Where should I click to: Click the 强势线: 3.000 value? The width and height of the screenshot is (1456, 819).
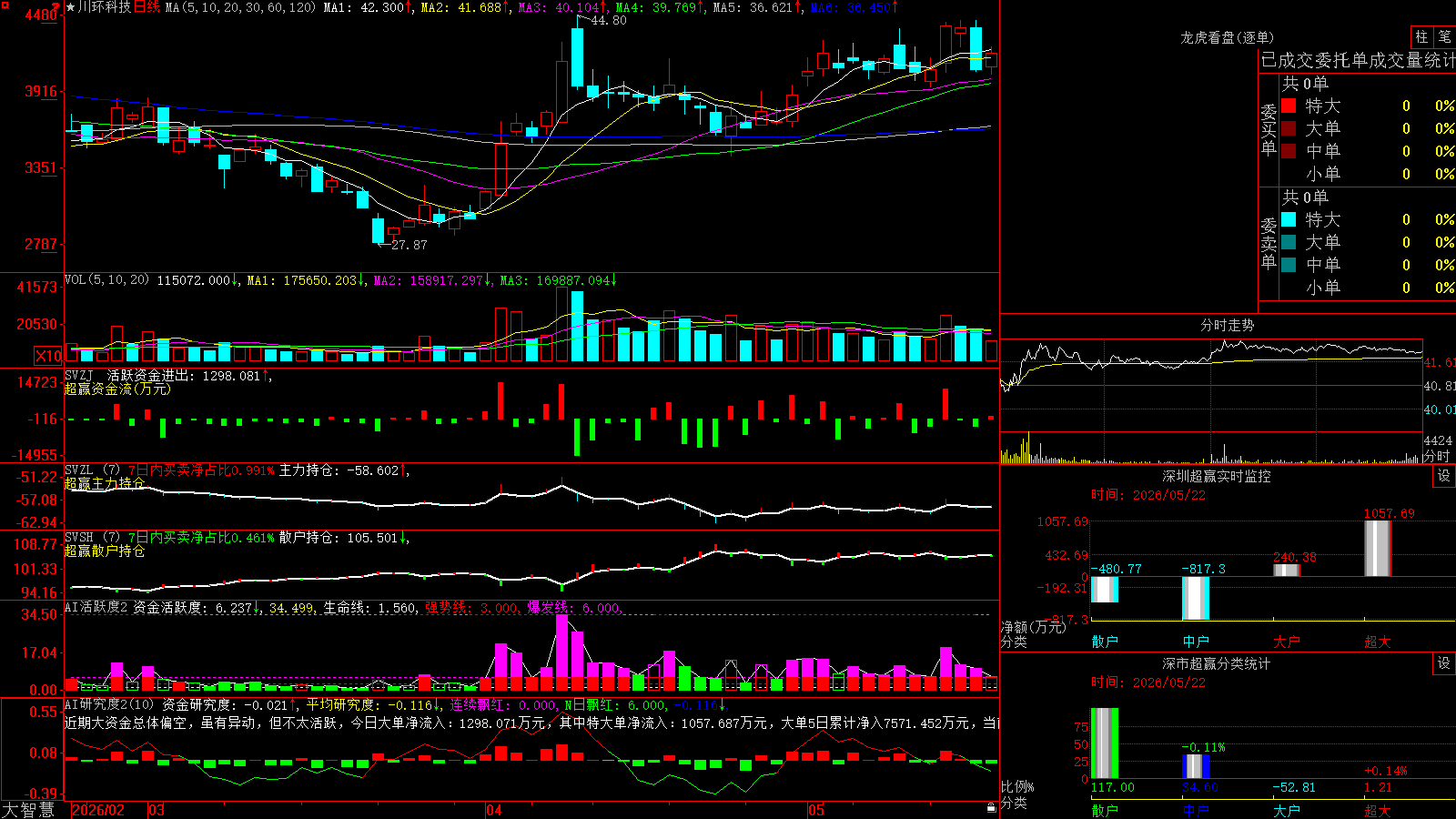pos(473,607)
